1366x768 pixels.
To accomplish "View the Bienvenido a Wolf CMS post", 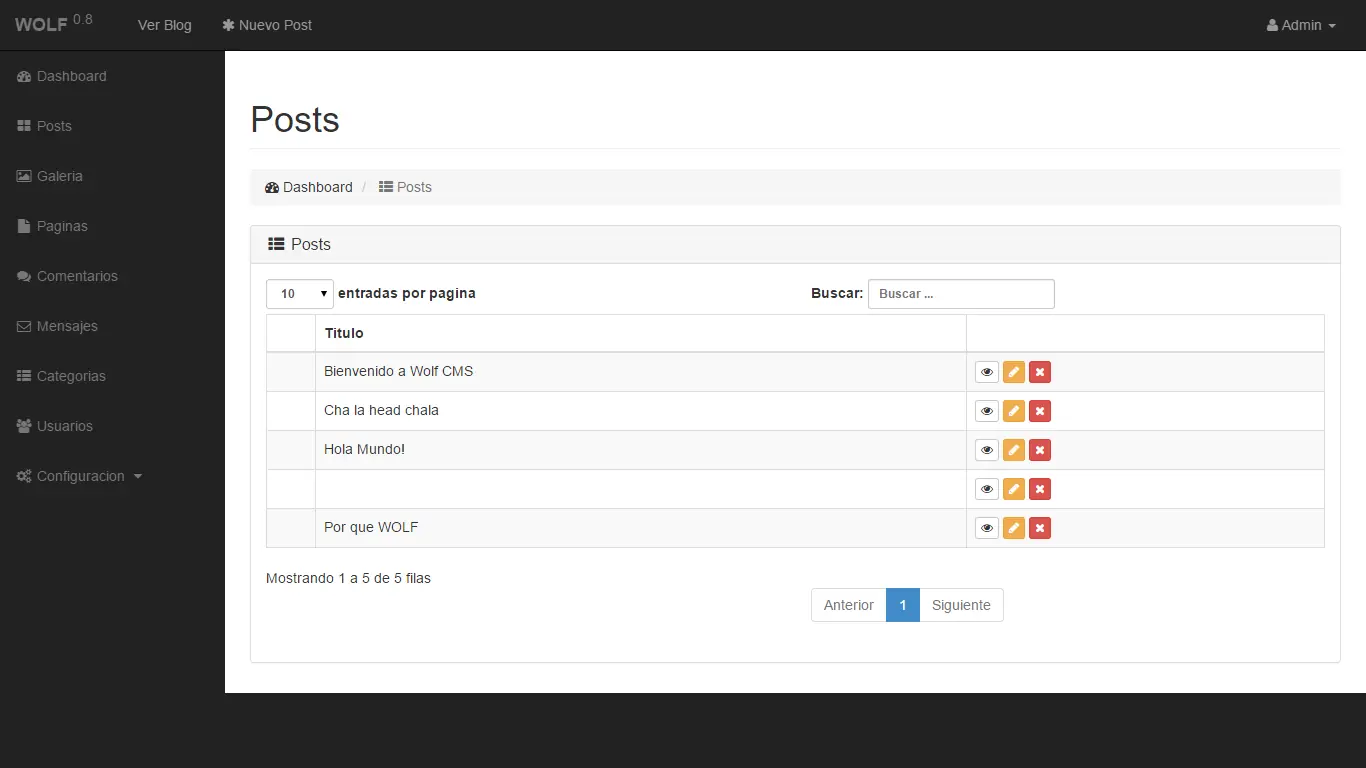I will click(987, 372).
